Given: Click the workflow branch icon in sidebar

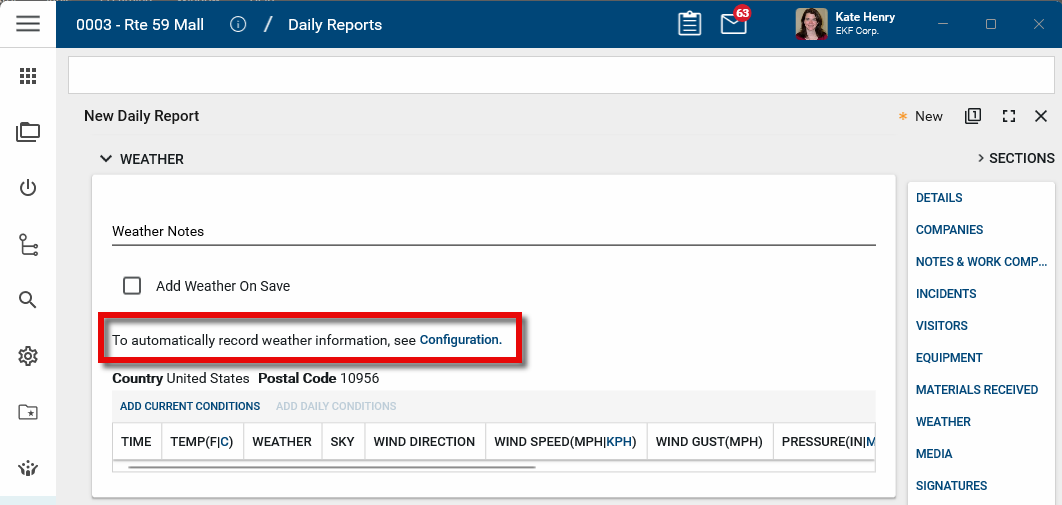Looking at the screenshot, I should click(28, 244).
